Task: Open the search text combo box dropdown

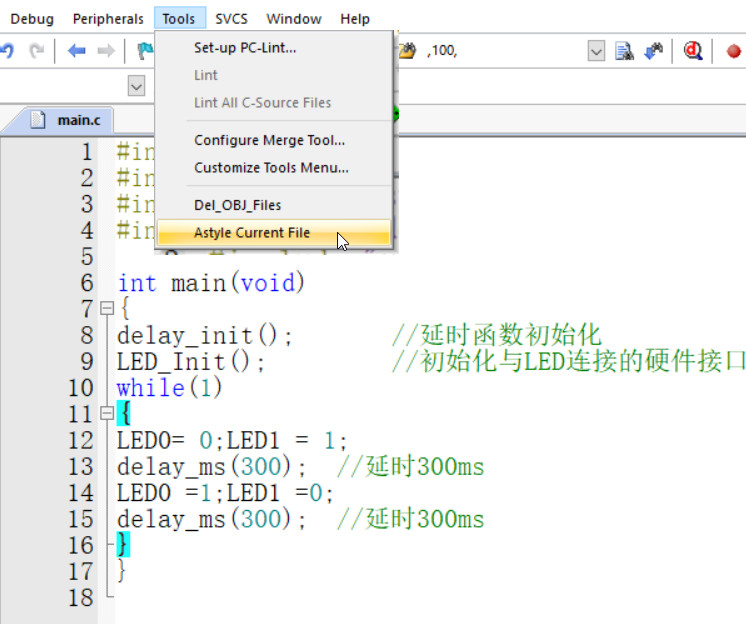Action: click(x=596, y=51)
